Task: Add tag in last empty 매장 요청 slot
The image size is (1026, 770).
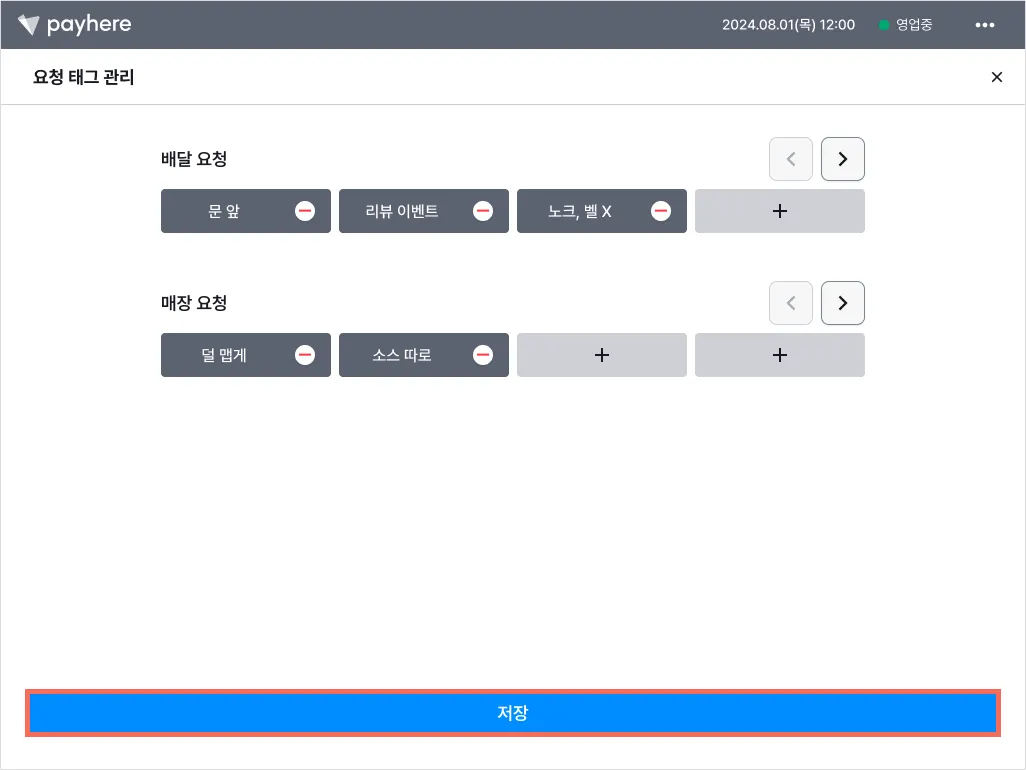Action: [780, 355]
